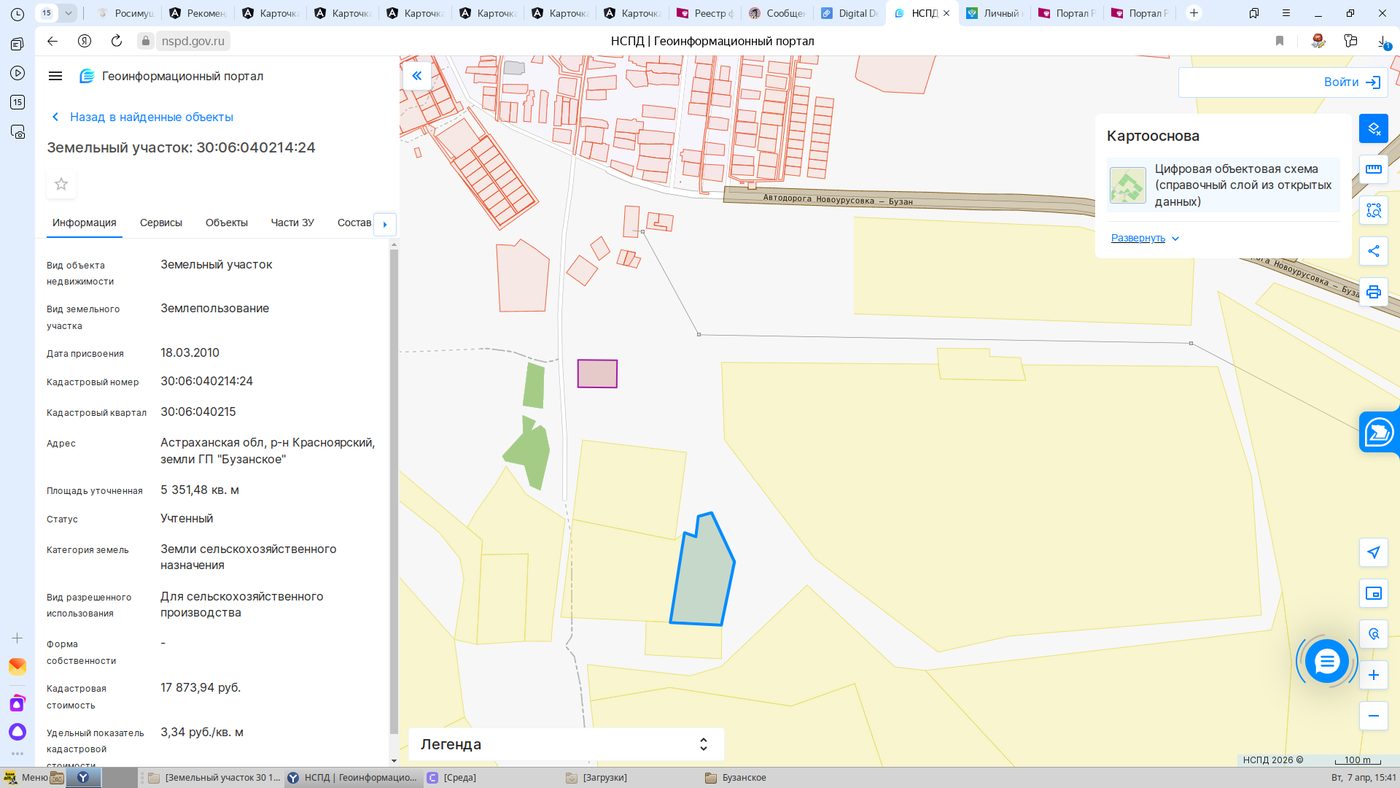Show more tabs with the right arrow
This screenshot has width=1400, height=788.
(385, 224)
